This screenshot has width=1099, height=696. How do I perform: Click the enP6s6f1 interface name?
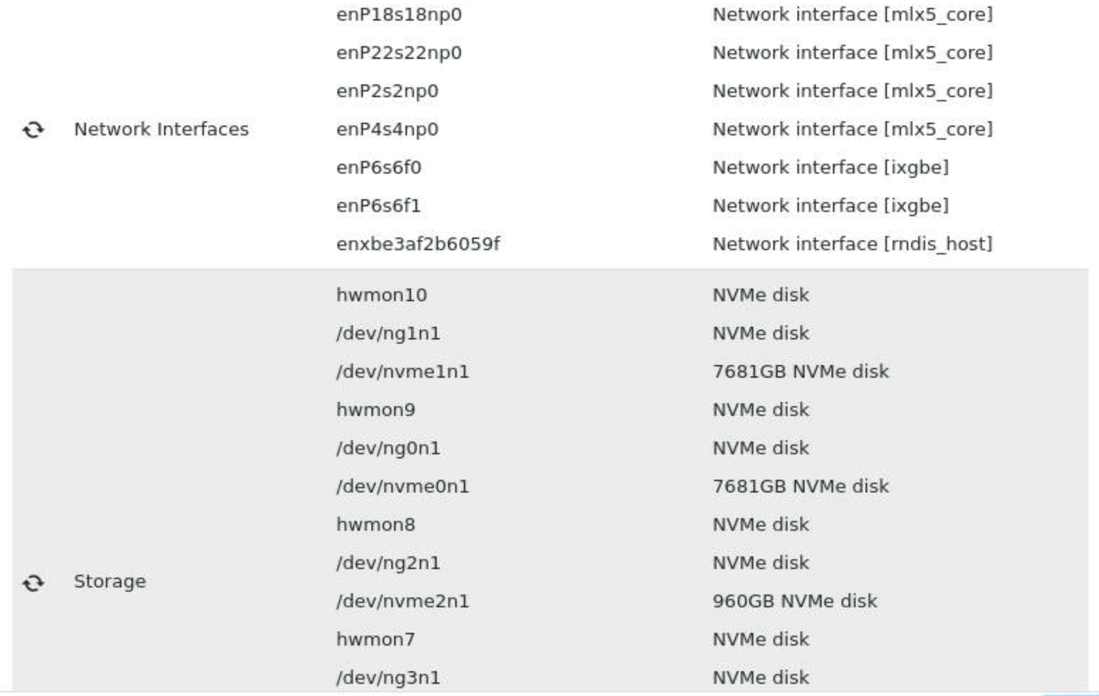coord(378,206)
